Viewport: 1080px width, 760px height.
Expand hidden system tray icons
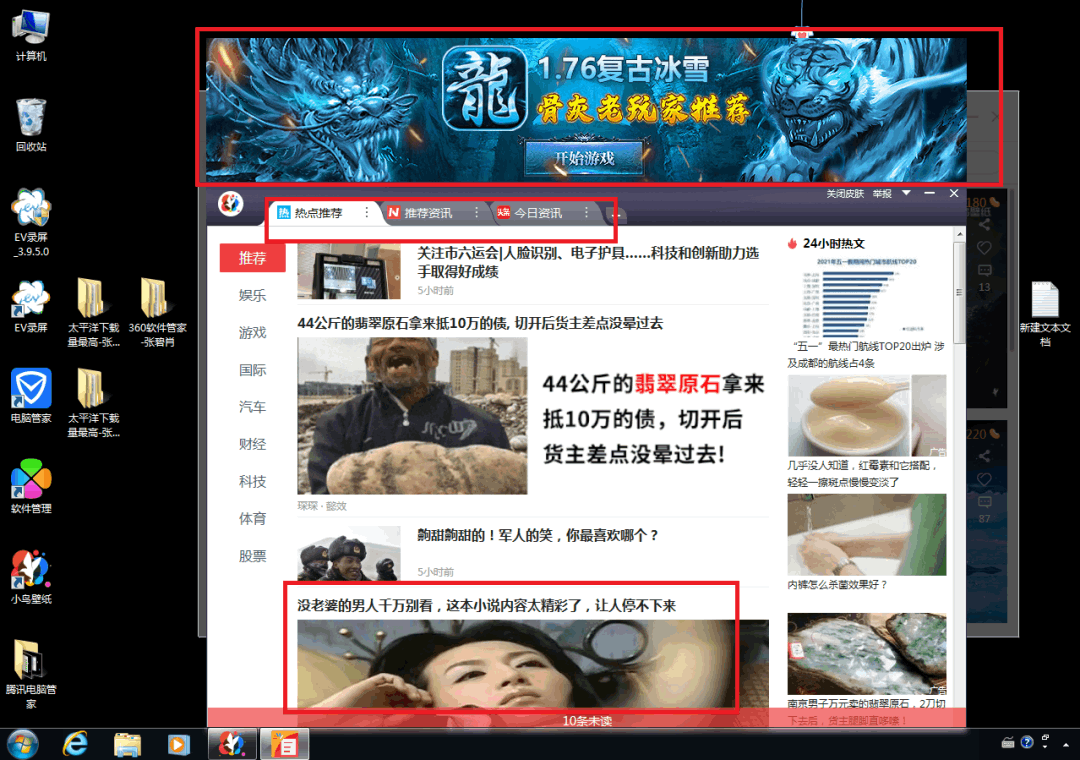pyautogui.click(x=1066, y=745)
